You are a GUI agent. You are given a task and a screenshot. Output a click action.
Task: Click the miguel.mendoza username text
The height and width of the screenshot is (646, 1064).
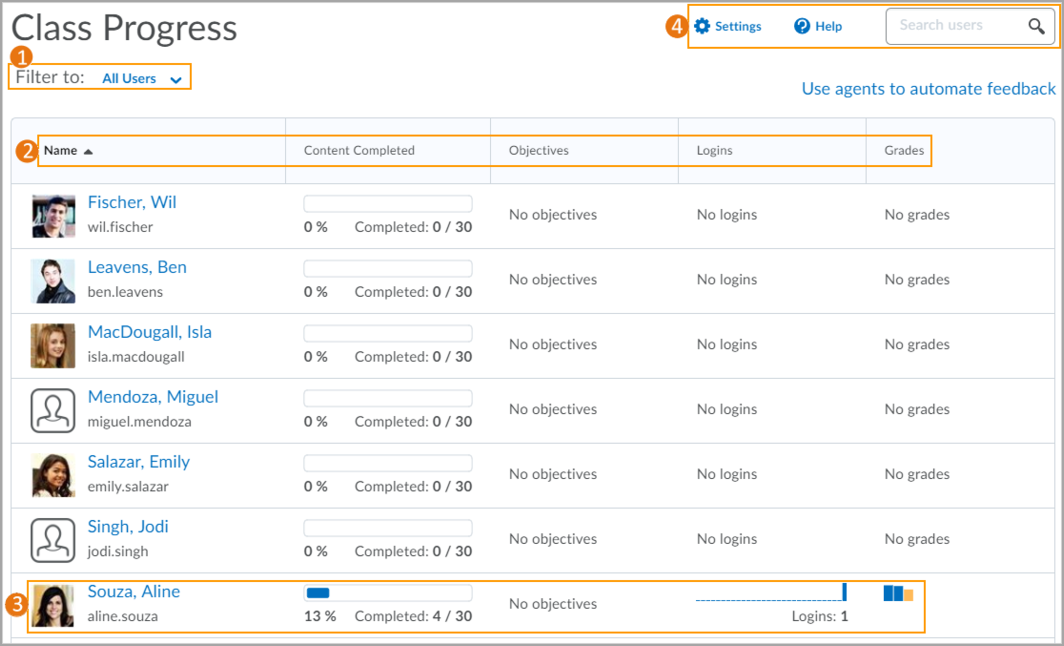point(139,422)
